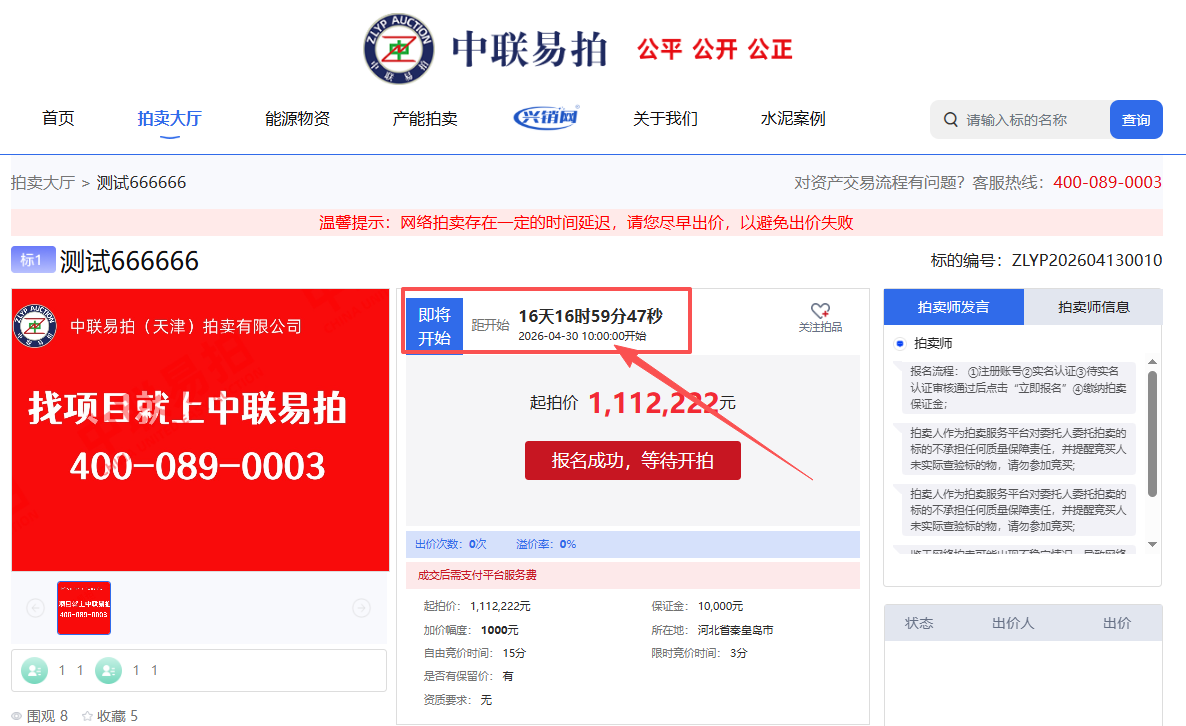
Task: Click the 查询 search button
Action: click(x=1136, y=119)
